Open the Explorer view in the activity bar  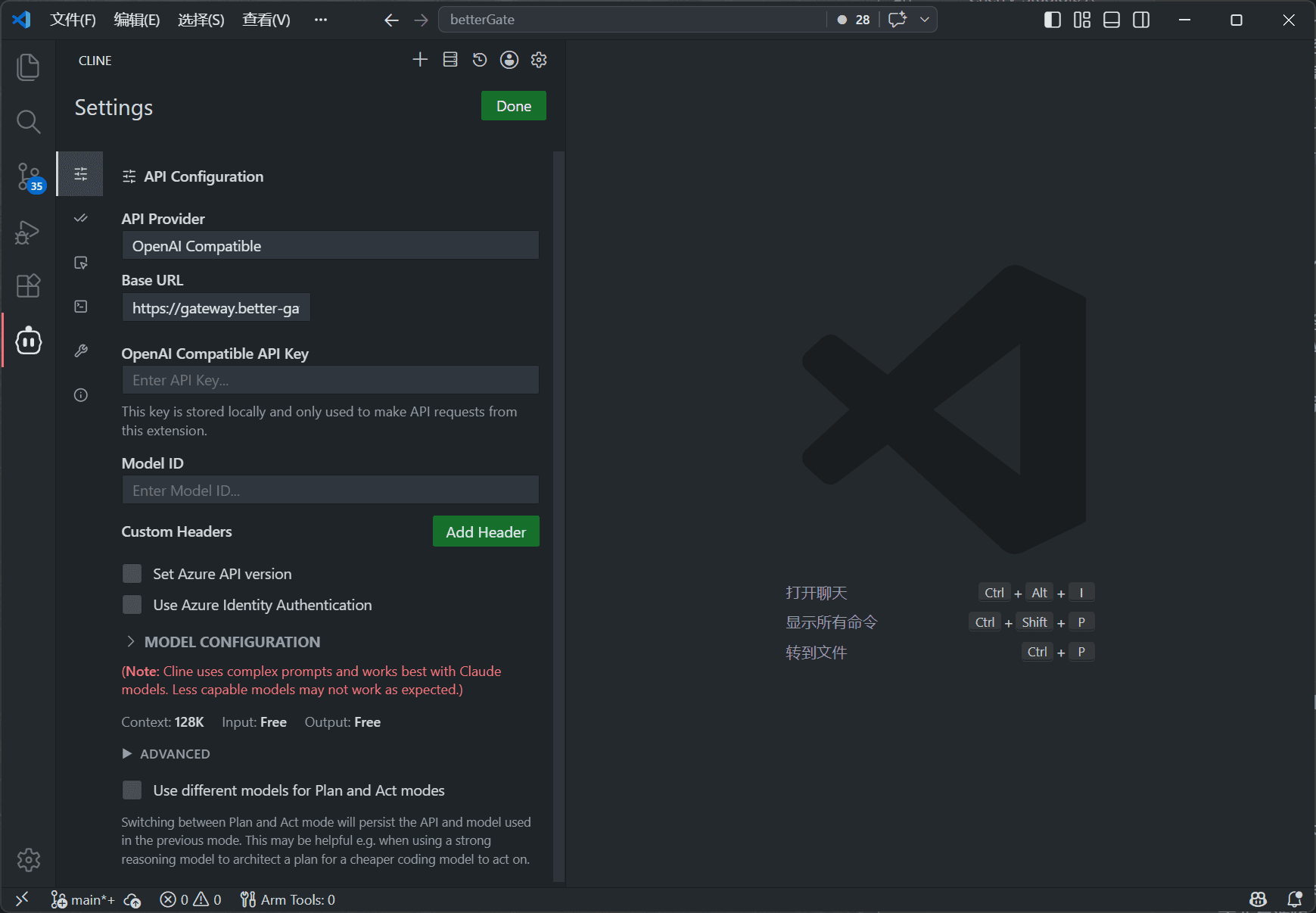(28, 67)
